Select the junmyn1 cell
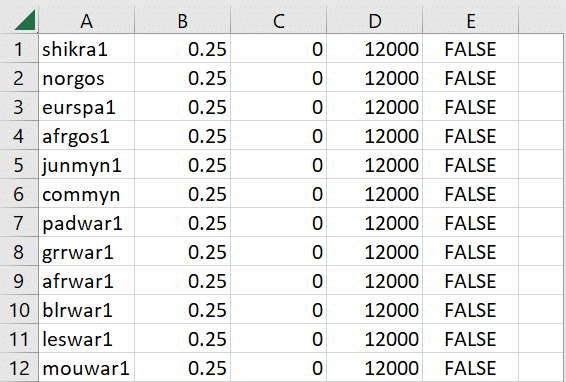Image resolution: width=566 pixels, height=382 pixels. (x=86, y=164)
